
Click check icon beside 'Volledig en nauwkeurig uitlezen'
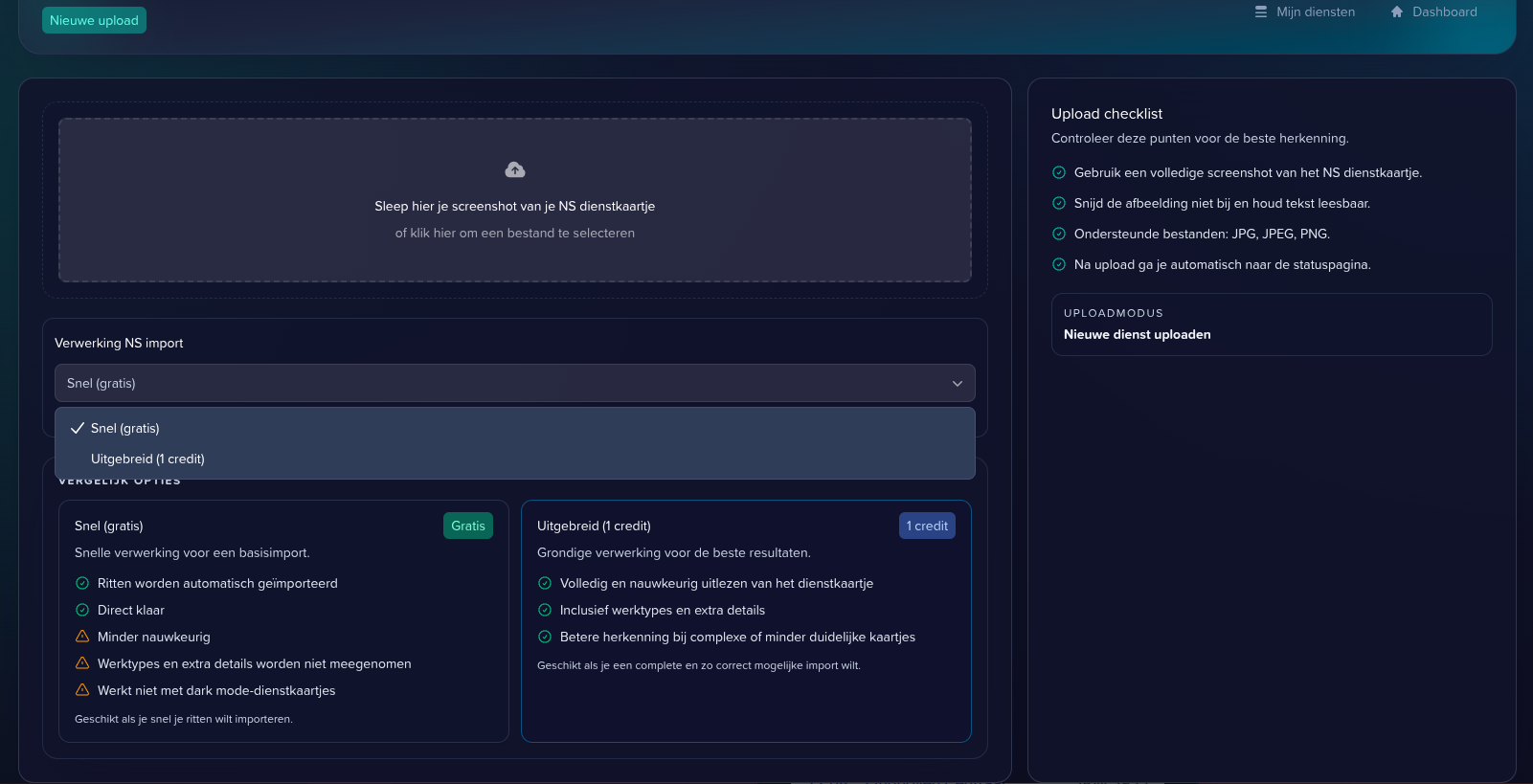coord(545,583)
